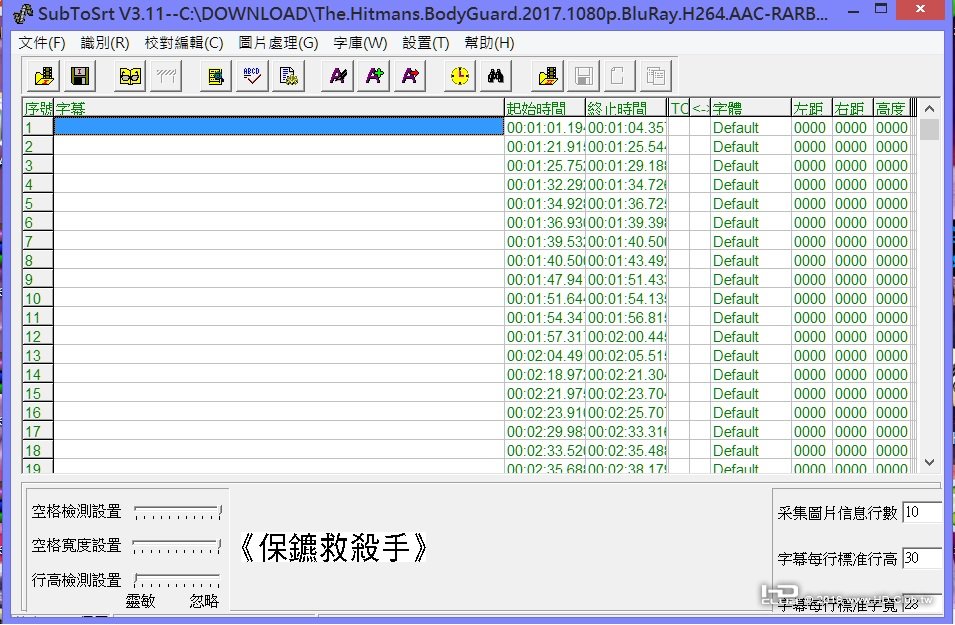This screenshot has height=625, width=955.
Task: Click the TC column header
Action: 679,108
